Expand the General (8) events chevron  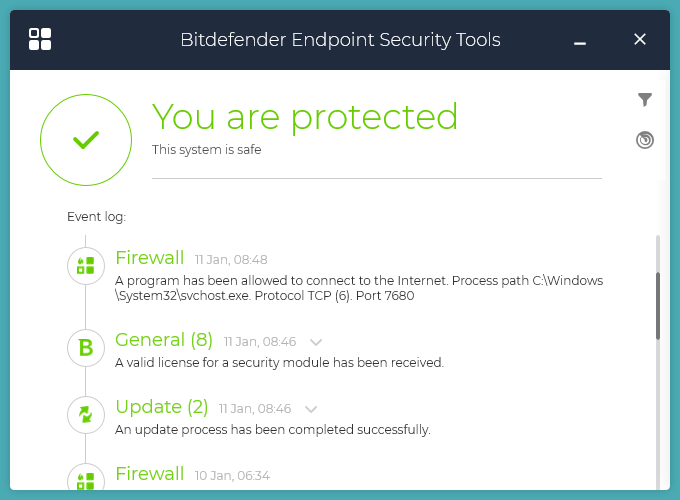(x=316, y=342)
